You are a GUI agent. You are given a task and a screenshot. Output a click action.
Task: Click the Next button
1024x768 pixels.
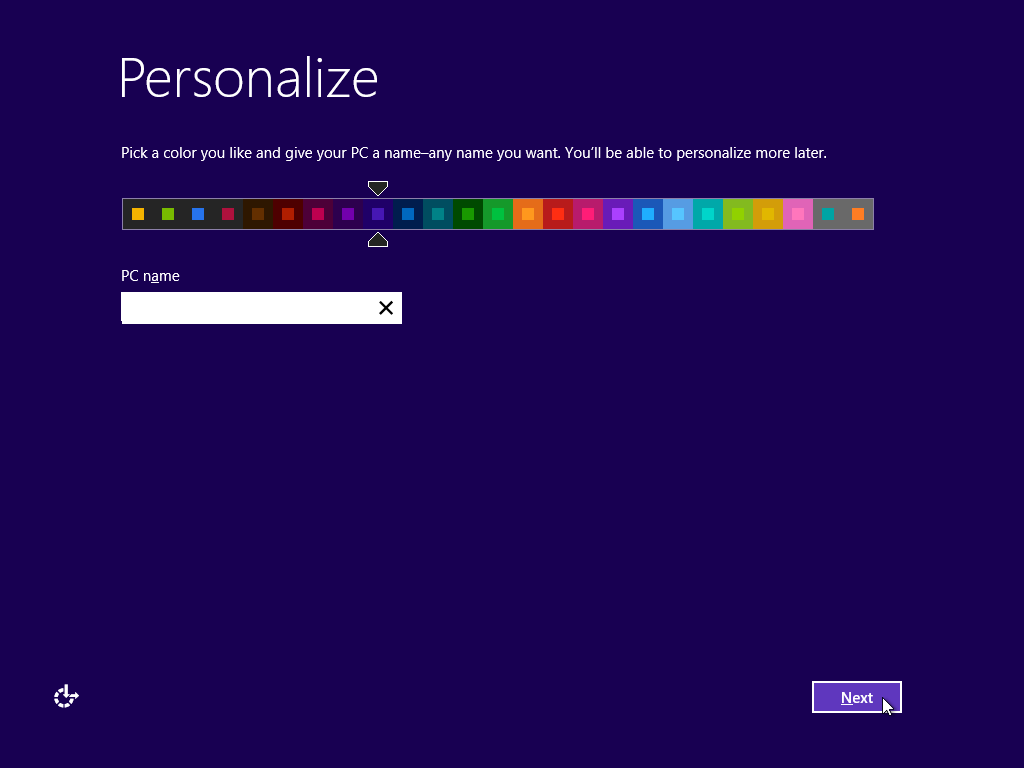pyautogui.click(x=856, y=697)
